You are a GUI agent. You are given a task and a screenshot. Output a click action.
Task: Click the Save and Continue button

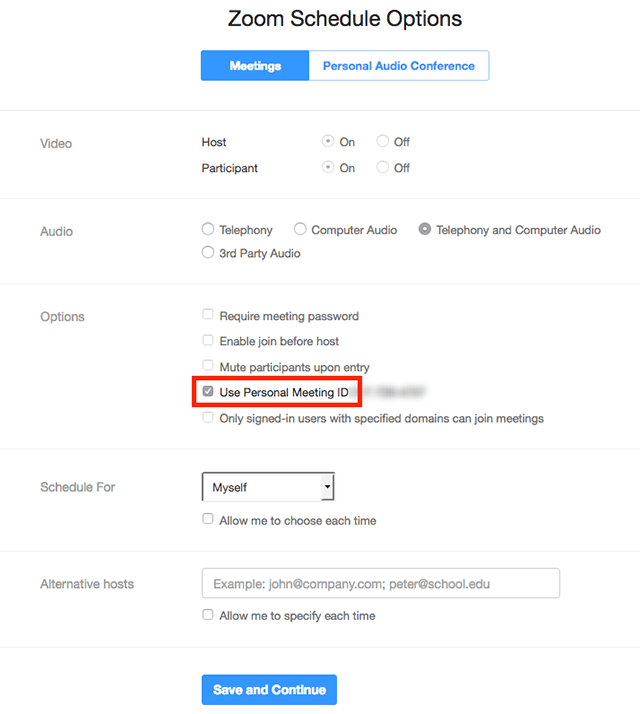[x=269, y=689]
